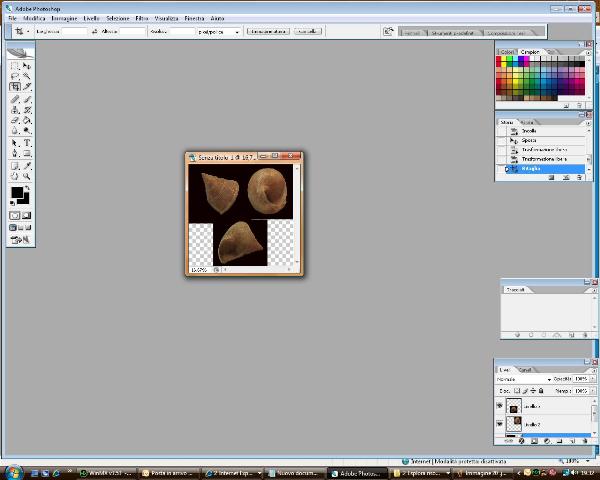Viewport: 600px width, 480px height.
Task: Select the Clone Stamp tool
Action: point(15,110)
